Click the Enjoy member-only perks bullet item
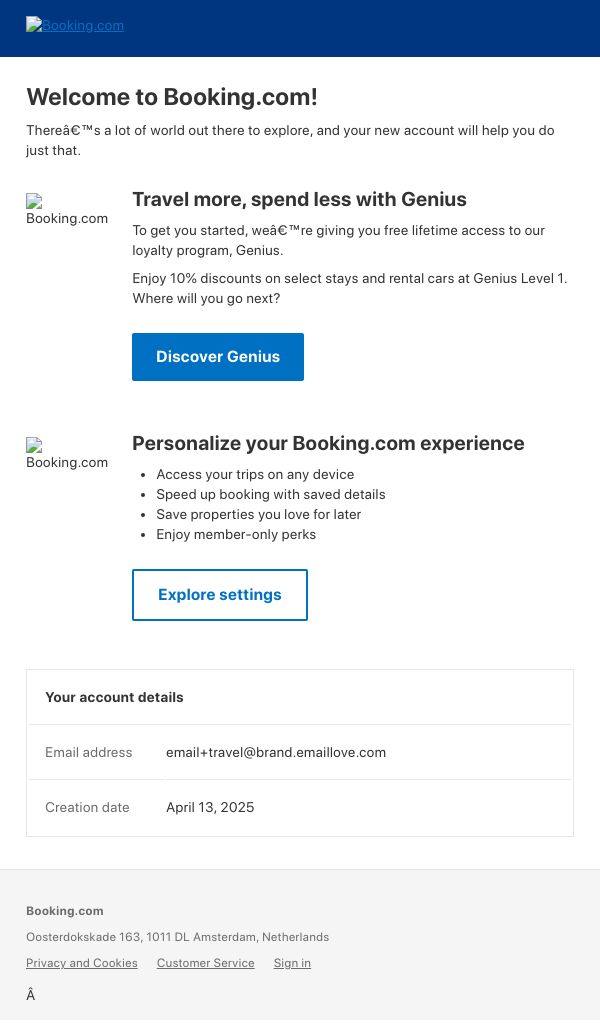 click(236, 535)
